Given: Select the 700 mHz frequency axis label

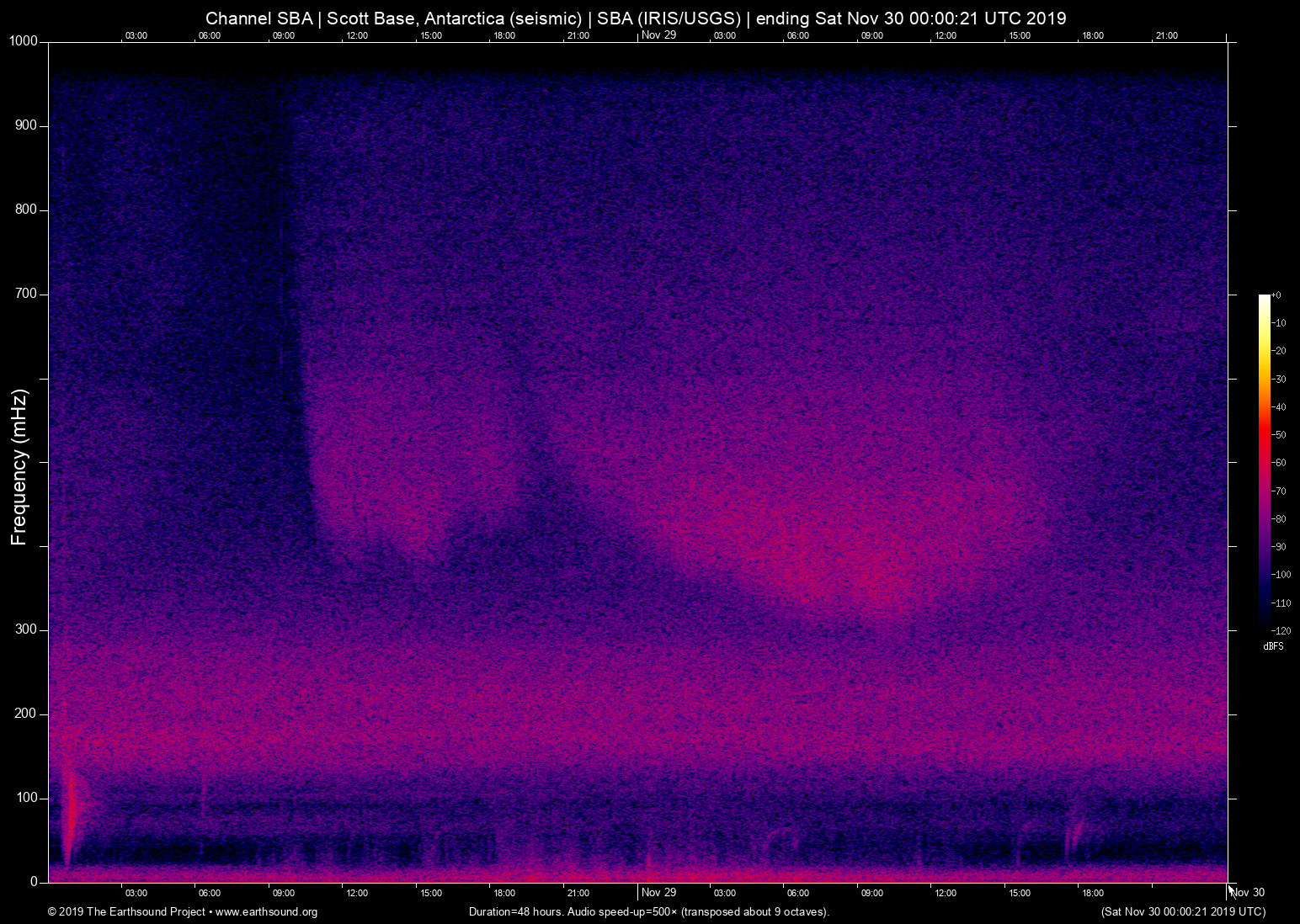Looking at the screenshot, I should 27,294.
